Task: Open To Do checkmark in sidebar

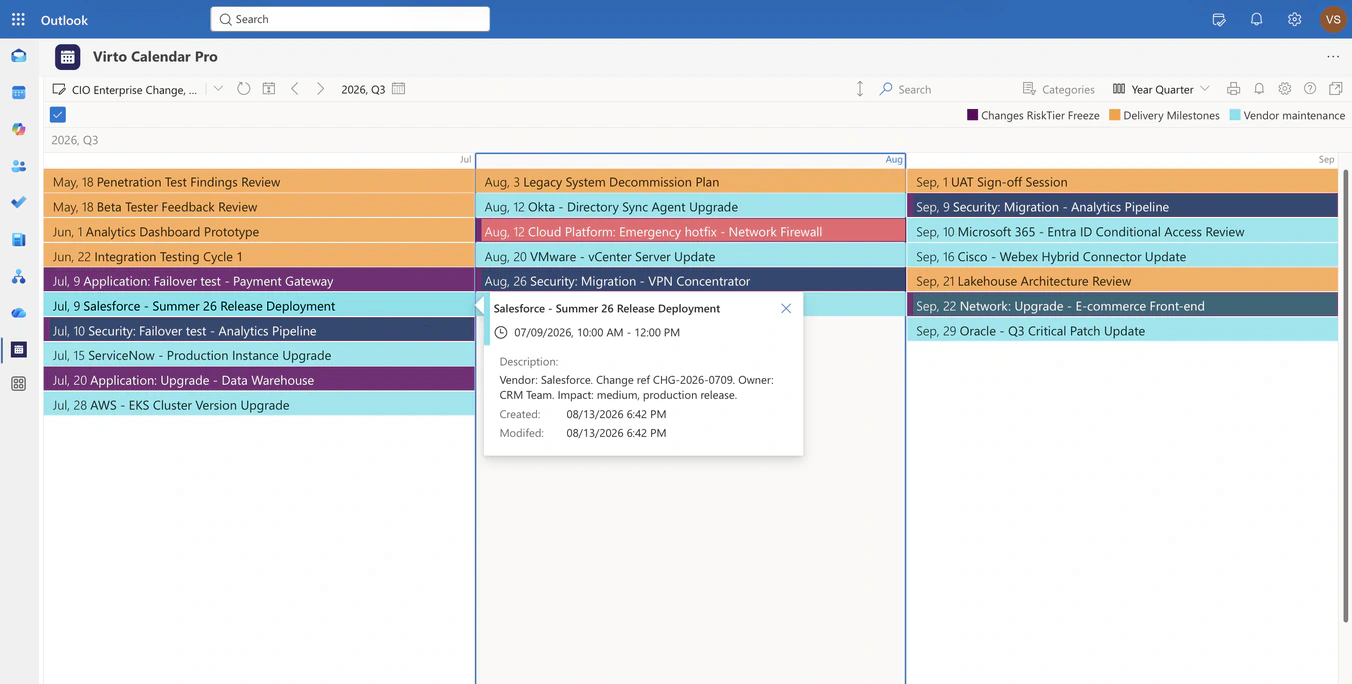Action: pyautogui.click(x=18, y=203)
